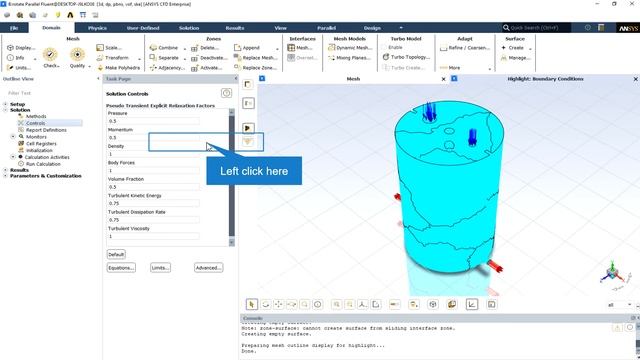Open Replace Zone dialog
640x360 pixels.
pyautogui.click(x=255, y=68)
